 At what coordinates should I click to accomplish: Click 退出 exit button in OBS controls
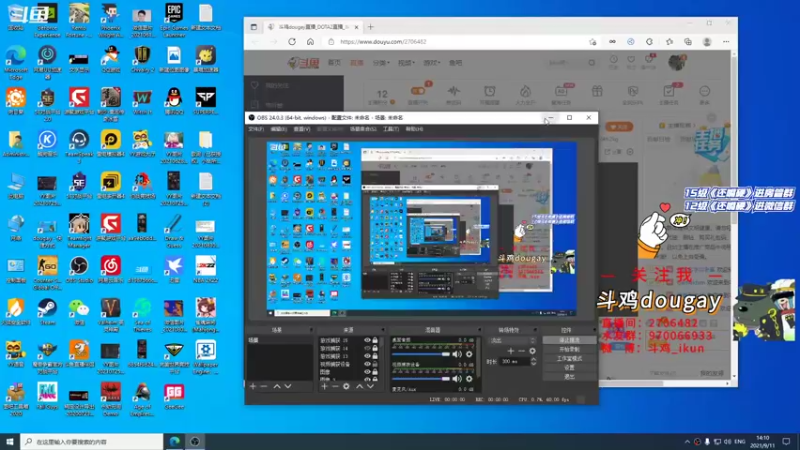tap(569, 377)
